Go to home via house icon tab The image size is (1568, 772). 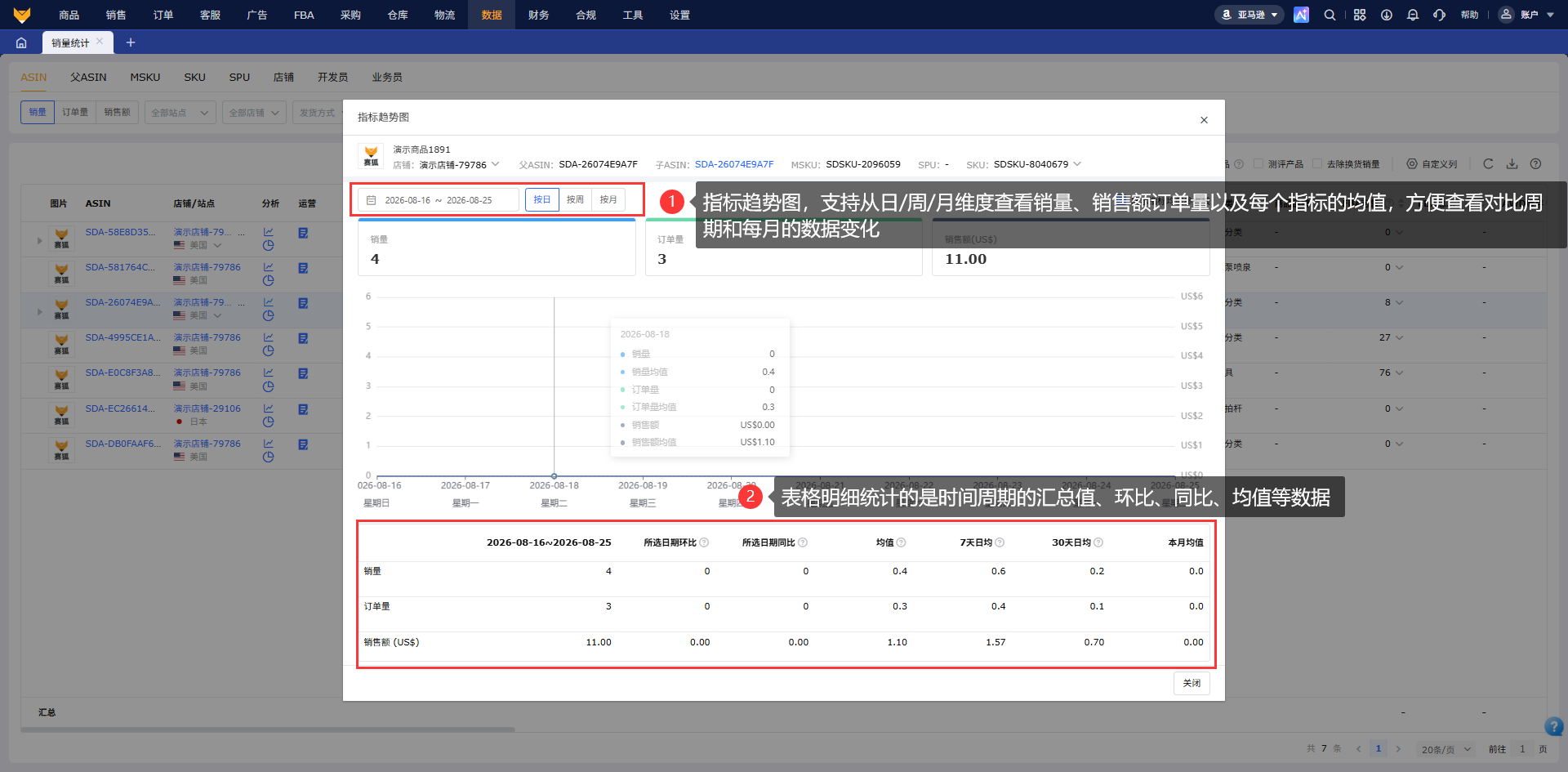(21, 42)
